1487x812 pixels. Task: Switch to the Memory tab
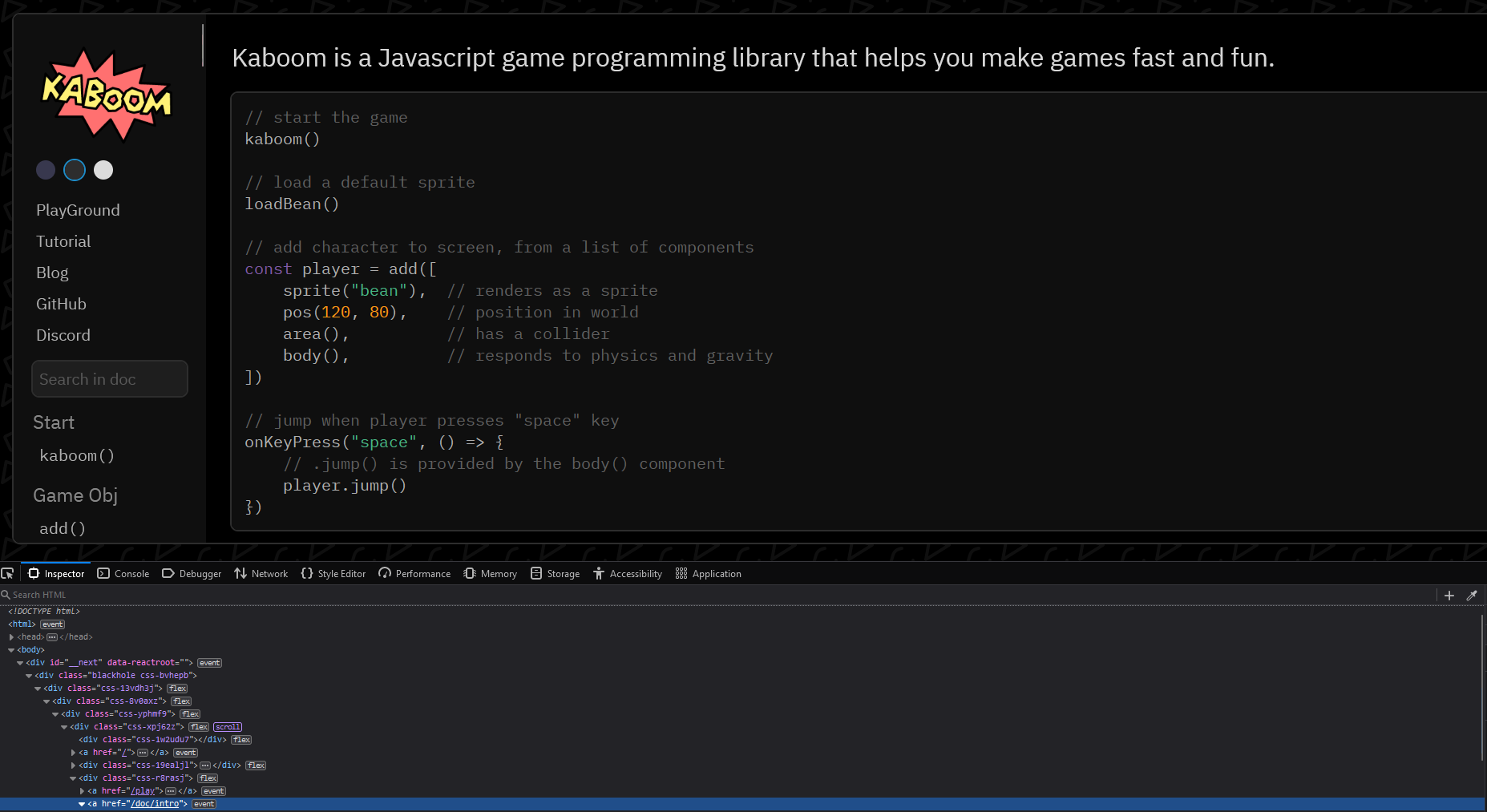[491, 574]
